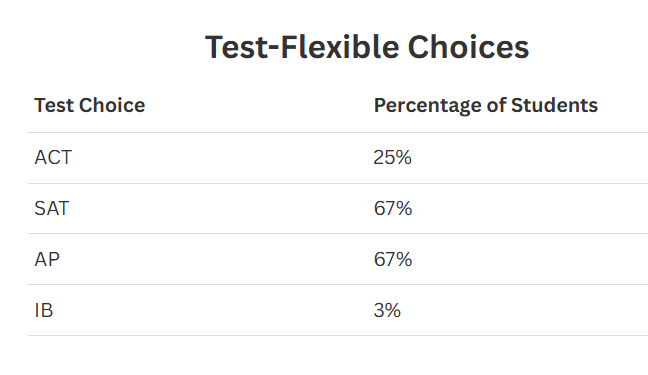The height and width of the screenshot is (375, 648).
Task: Click the divider between ACT and SAT rows
Action: 338,184
